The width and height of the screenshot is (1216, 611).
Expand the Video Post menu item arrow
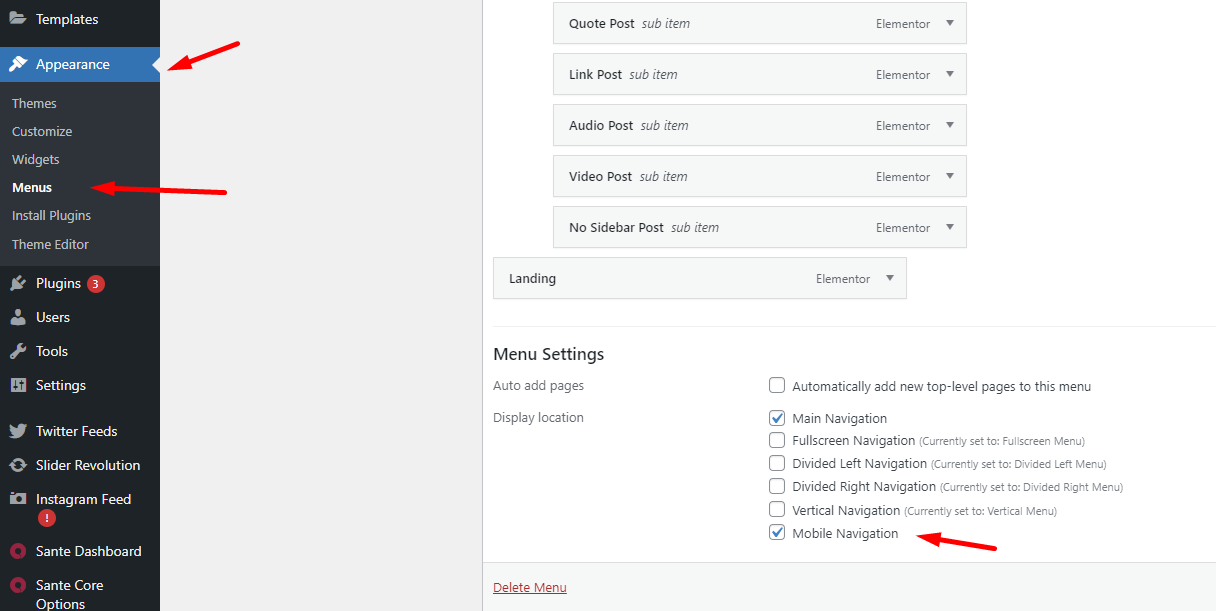[950, 176]
